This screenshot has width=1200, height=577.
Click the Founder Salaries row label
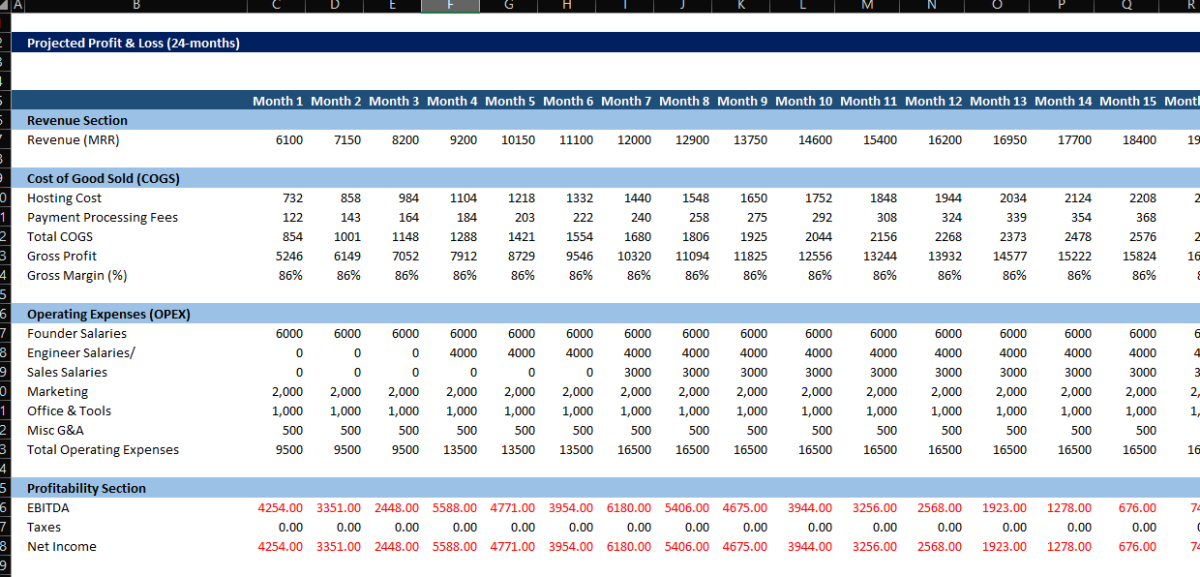pyautogui.click(x=77, y=333)
